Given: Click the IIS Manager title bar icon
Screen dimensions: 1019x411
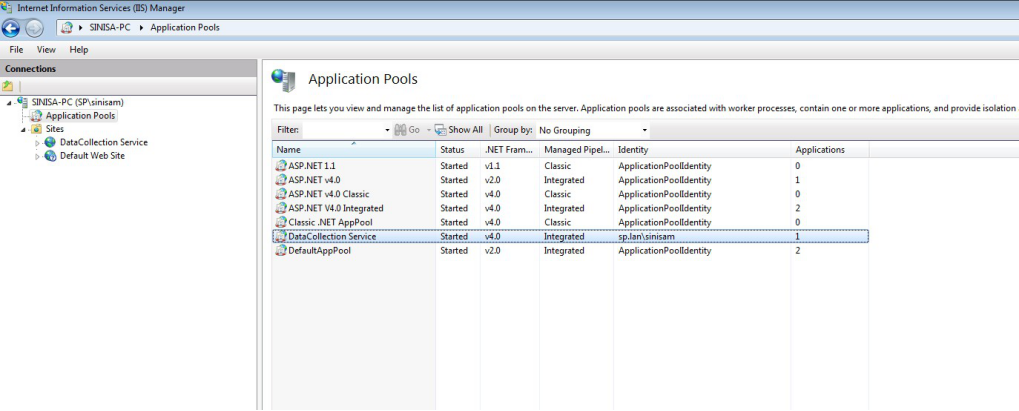Looking at the screenshot, I should pos(7,8).
